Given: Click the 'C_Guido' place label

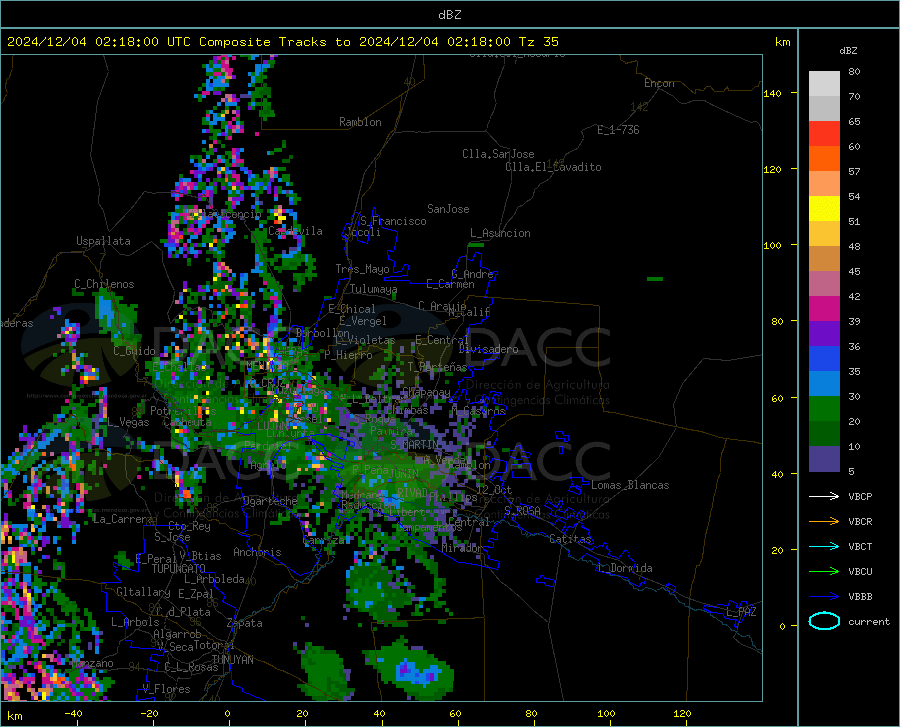Looking at the screenshot, I should point(134,351).
